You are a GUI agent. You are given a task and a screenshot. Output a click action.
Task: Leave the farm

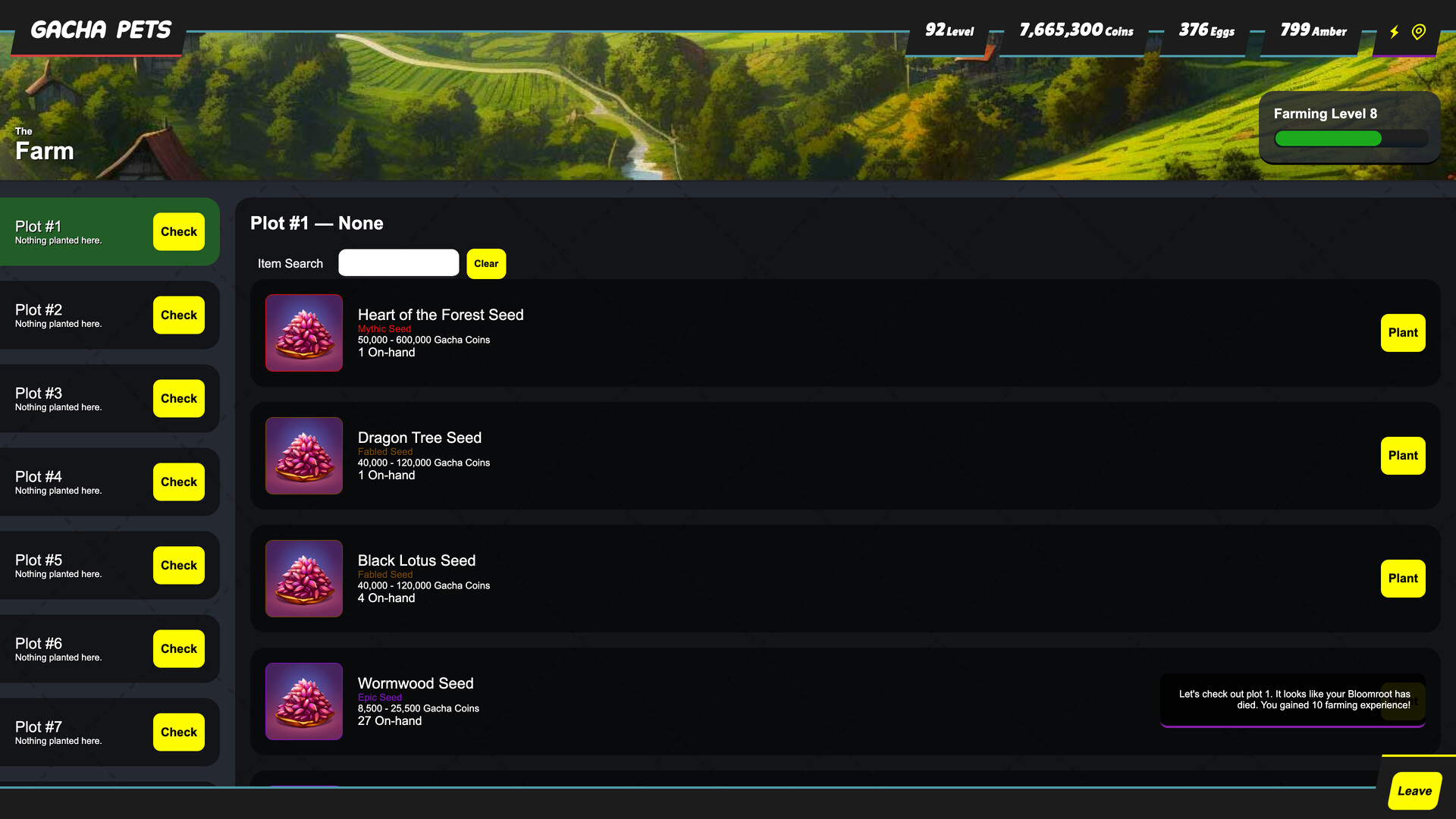click(x=1414, y=791)
